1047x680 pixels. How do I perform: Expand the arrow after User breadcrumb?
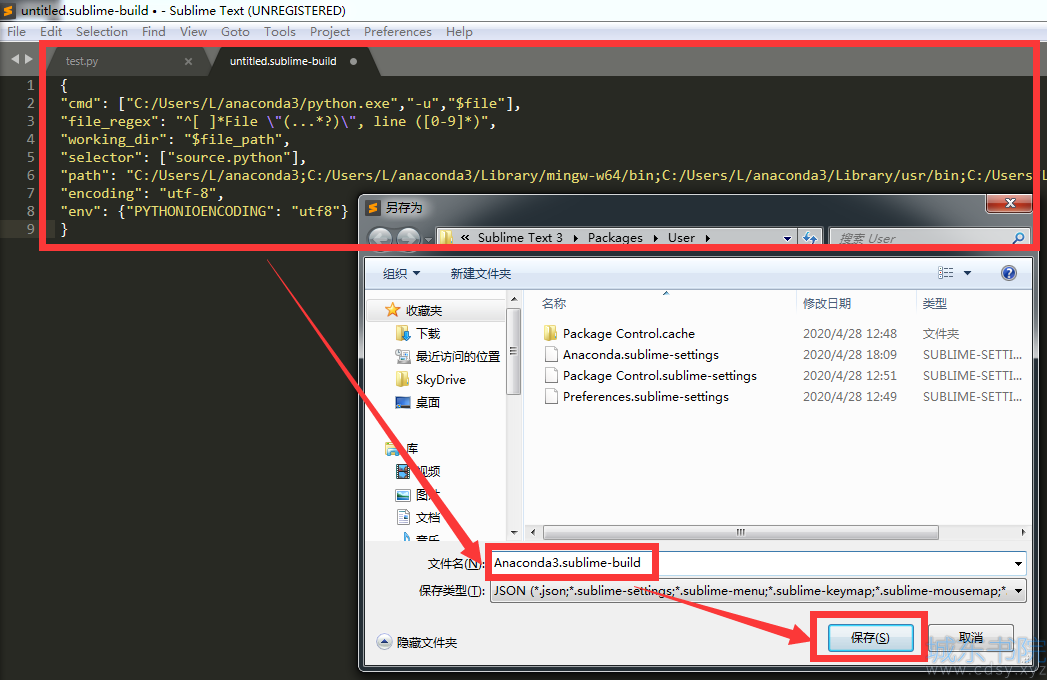coord(707,238)
